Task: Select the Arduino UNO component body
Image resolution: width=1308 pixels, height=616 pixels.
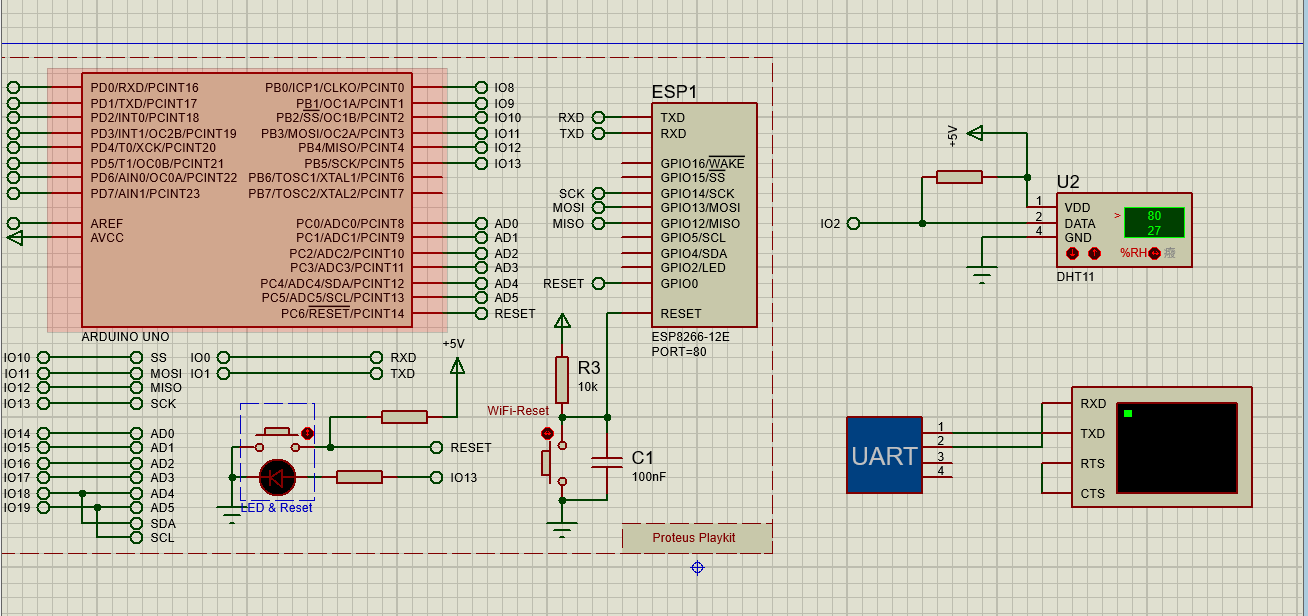Action: [247, 200]
